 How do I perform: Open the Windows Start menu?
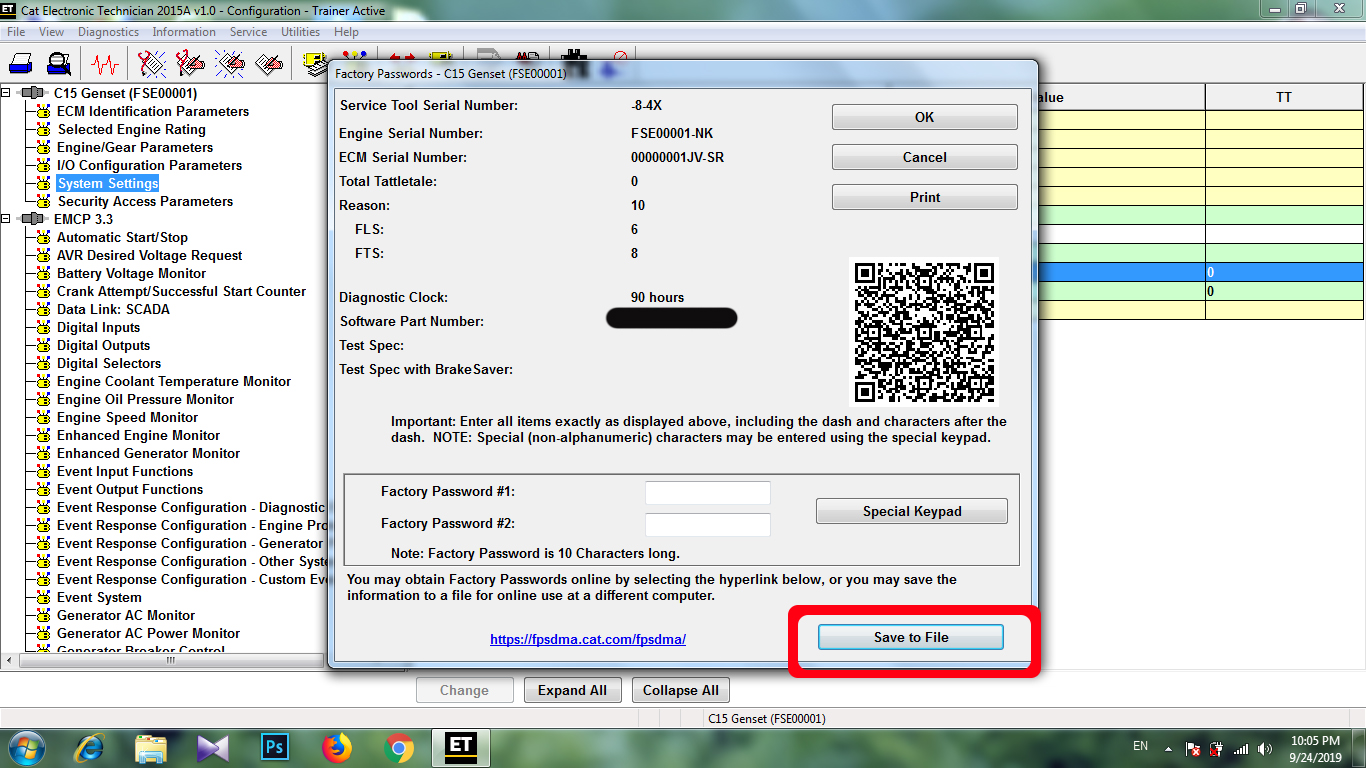pos(25,747)
